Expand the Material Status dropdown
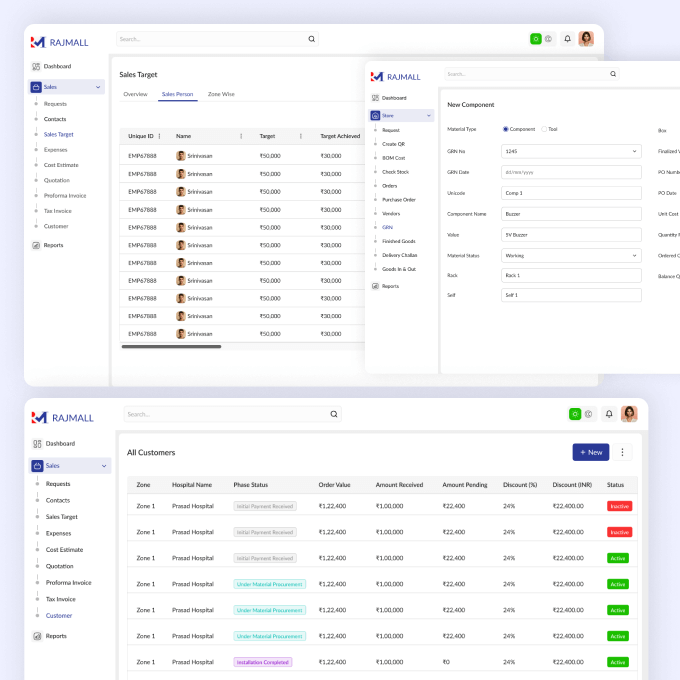Viewport: 680px width, 680px height. click(571, 255)
